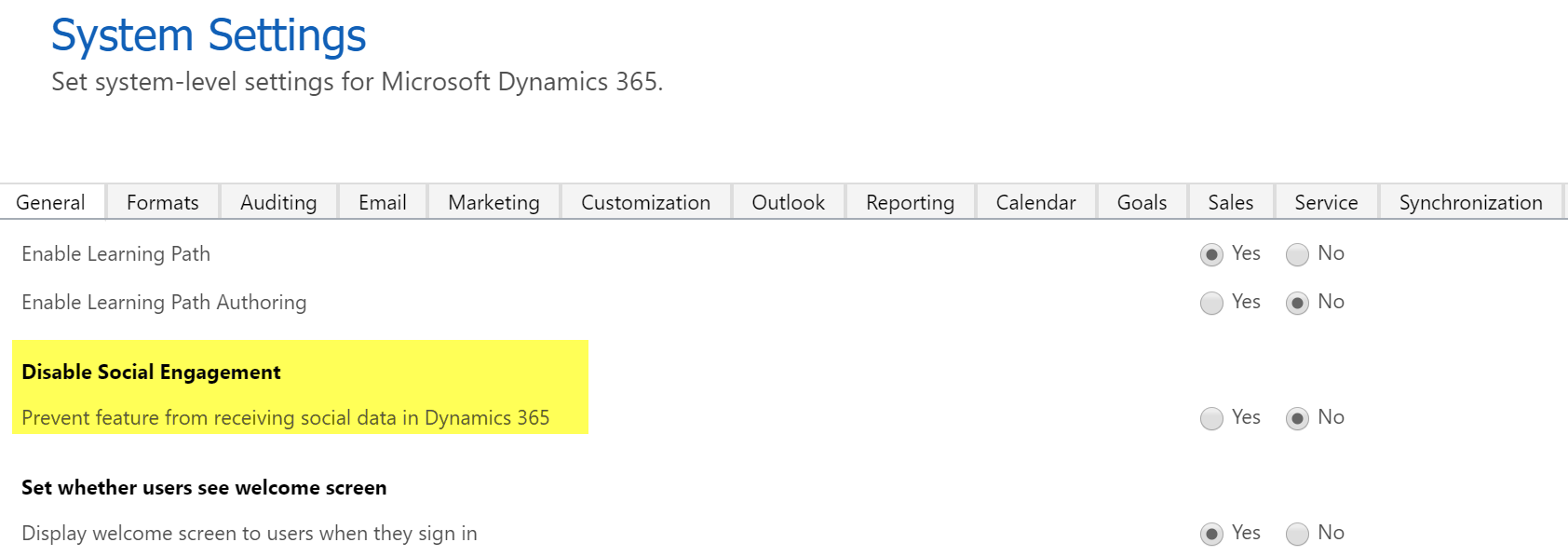The image size is (1568, 556).
Task: Click 'Set whether users see welcome screen' heading
Action: tap(204, 488)
